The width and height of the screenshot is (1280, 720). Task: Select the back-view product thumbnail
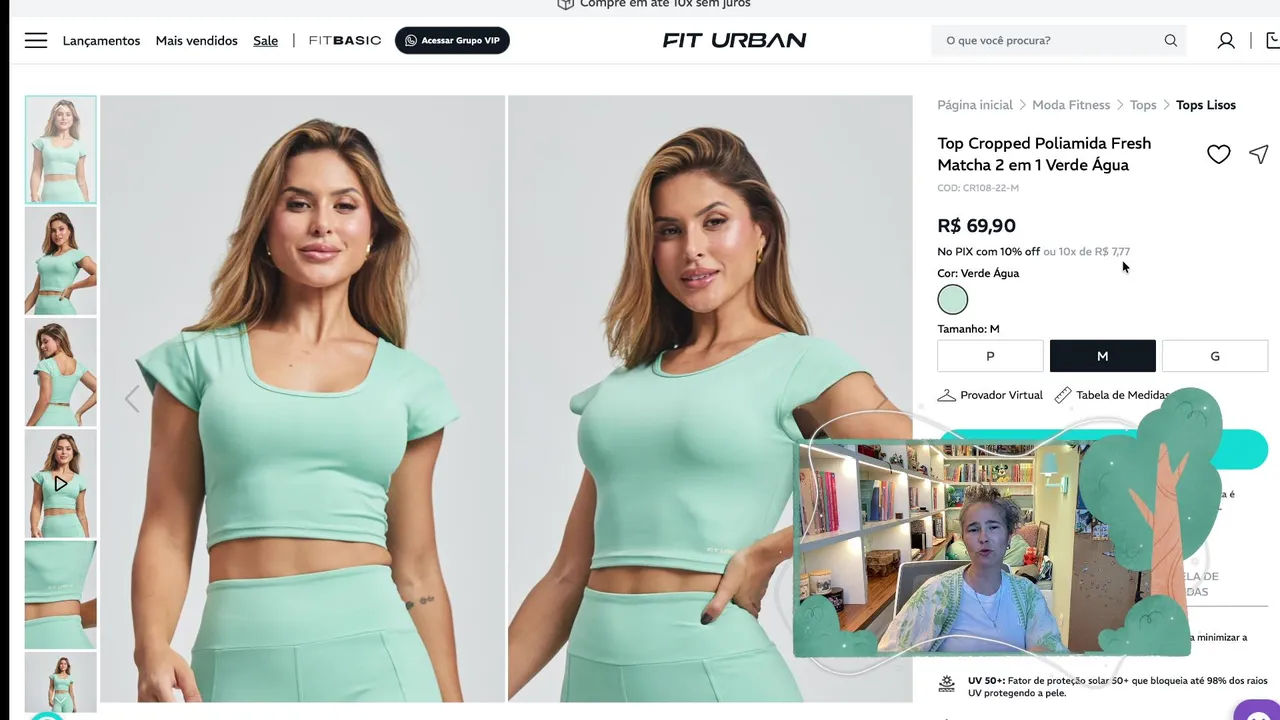[x=61, y=372]
